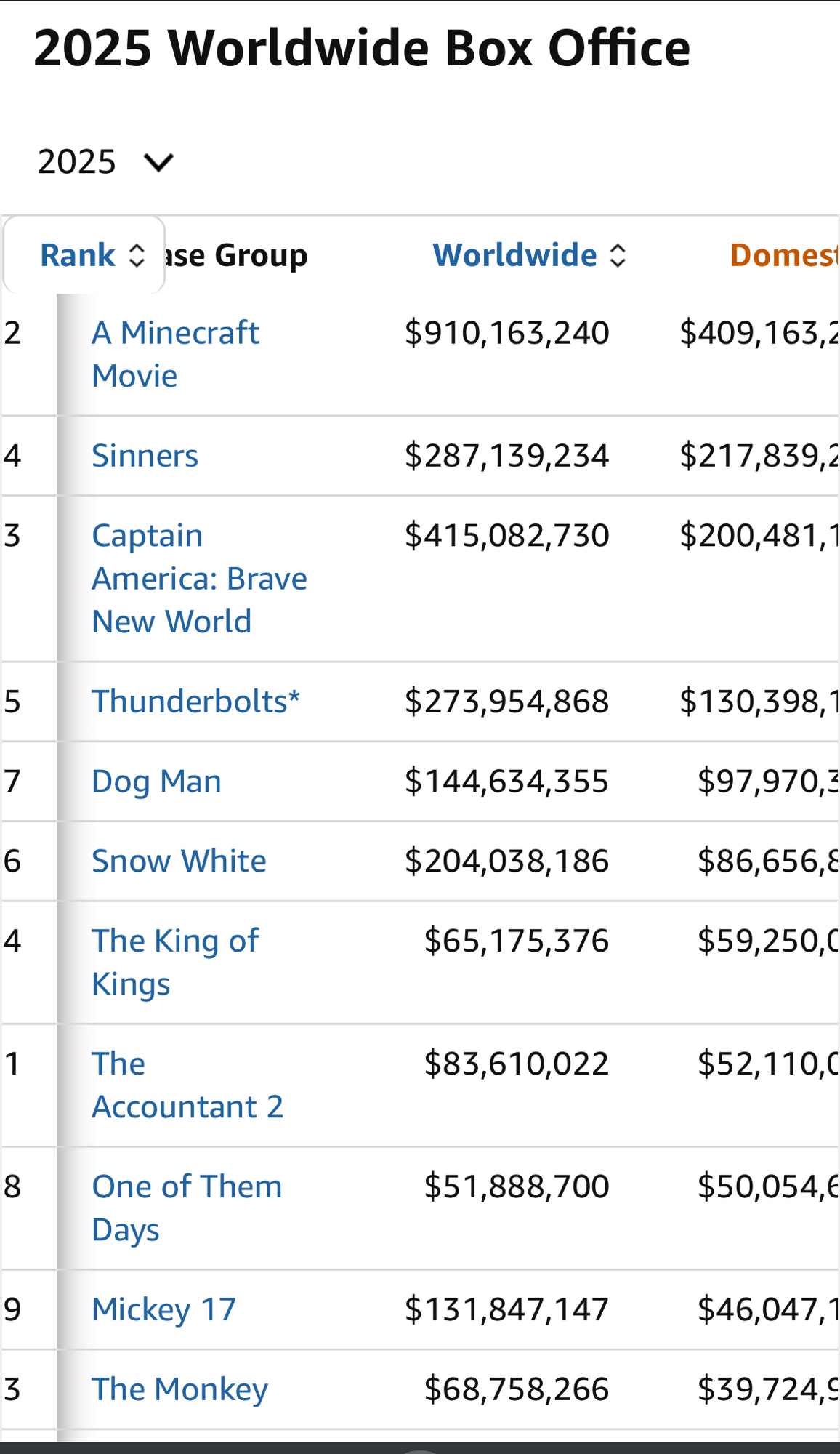Open the Snow White link
Image resolution: width=840 pixels, height=1454 pixels.
179,861
